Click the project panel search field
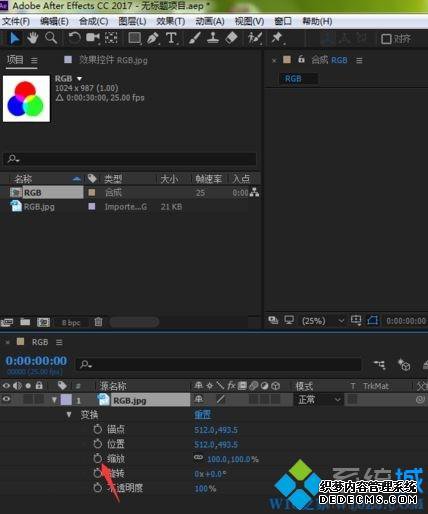The image size is (428, 514). coord(130,159)
